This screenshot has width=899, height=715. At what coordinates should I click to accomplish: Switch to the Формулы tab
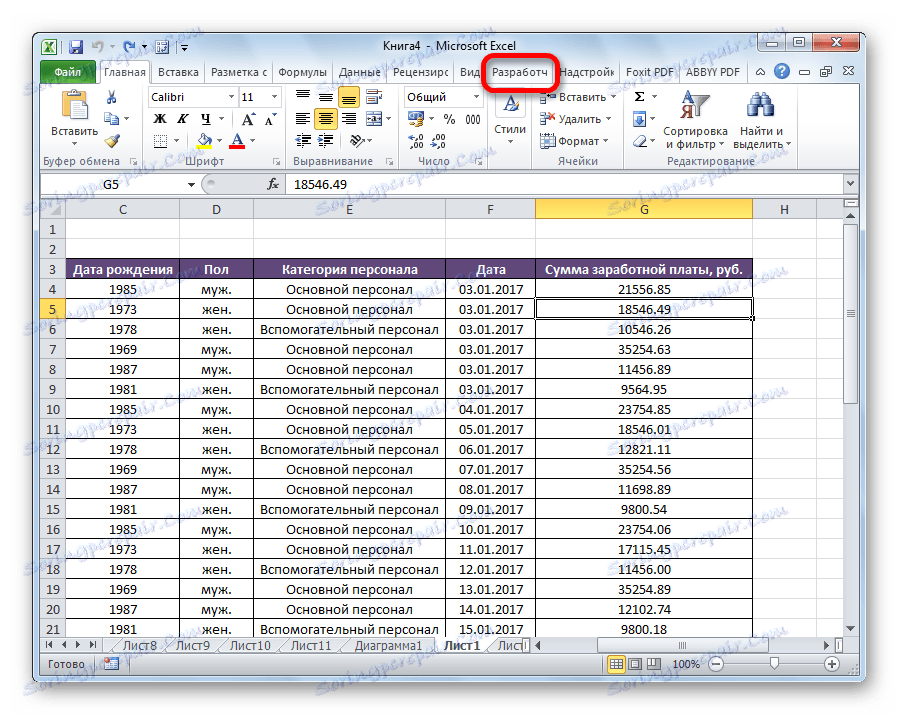(x=302, y=72)
